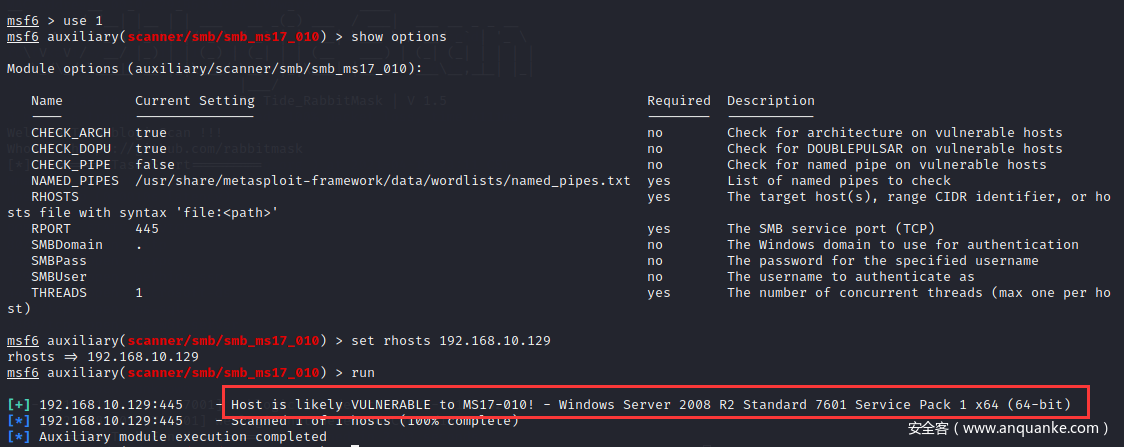
Task: Click the 'run' command text
Action: (363, 373)
